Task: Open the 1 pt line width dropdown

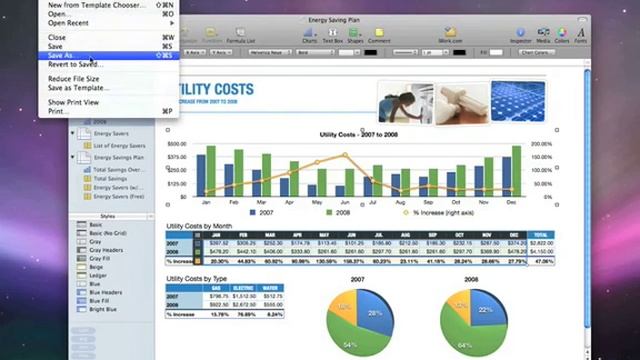Action: (x=435, y=52)
